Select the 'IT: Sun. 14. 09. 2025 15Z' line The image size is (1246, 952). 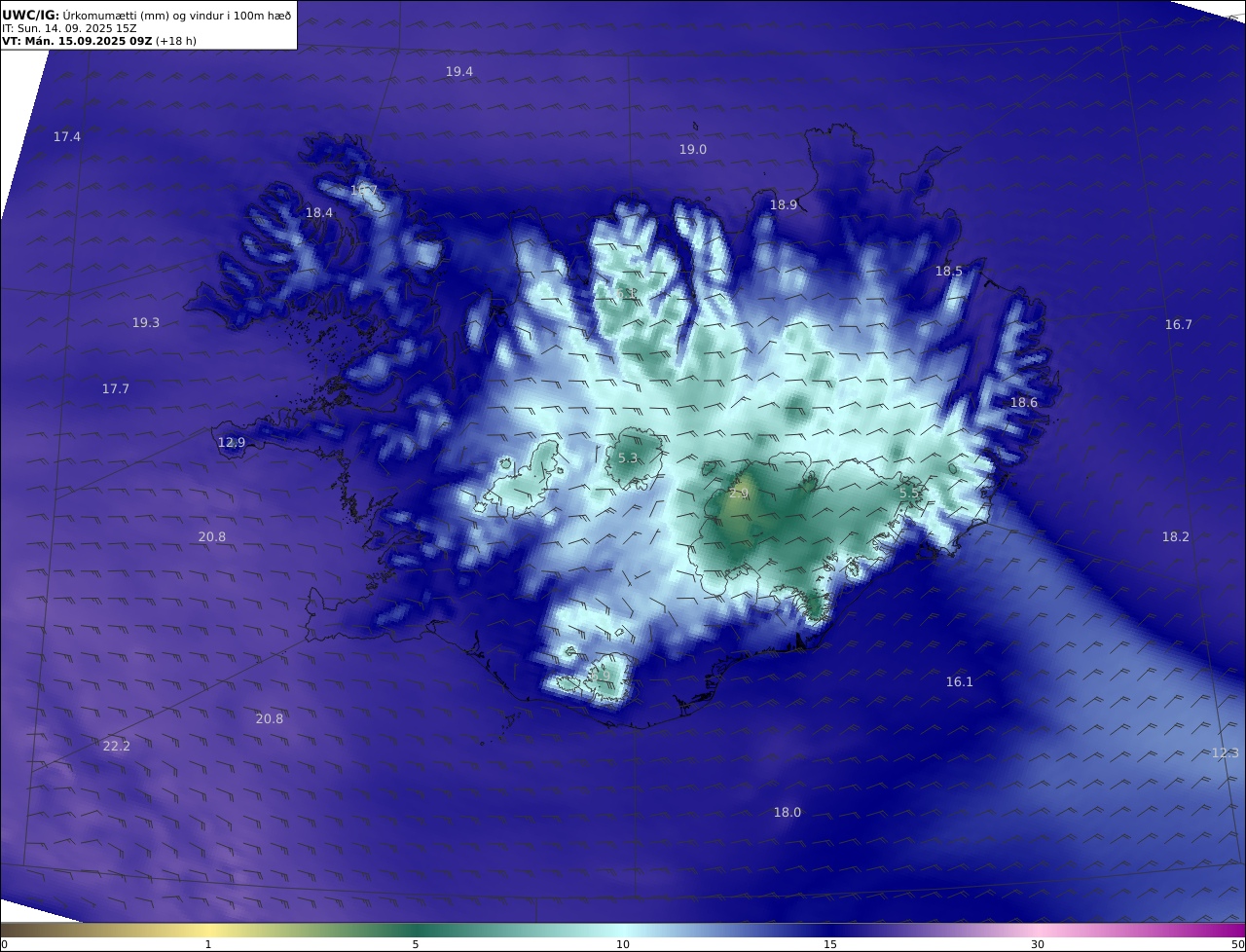click(69, 28)
